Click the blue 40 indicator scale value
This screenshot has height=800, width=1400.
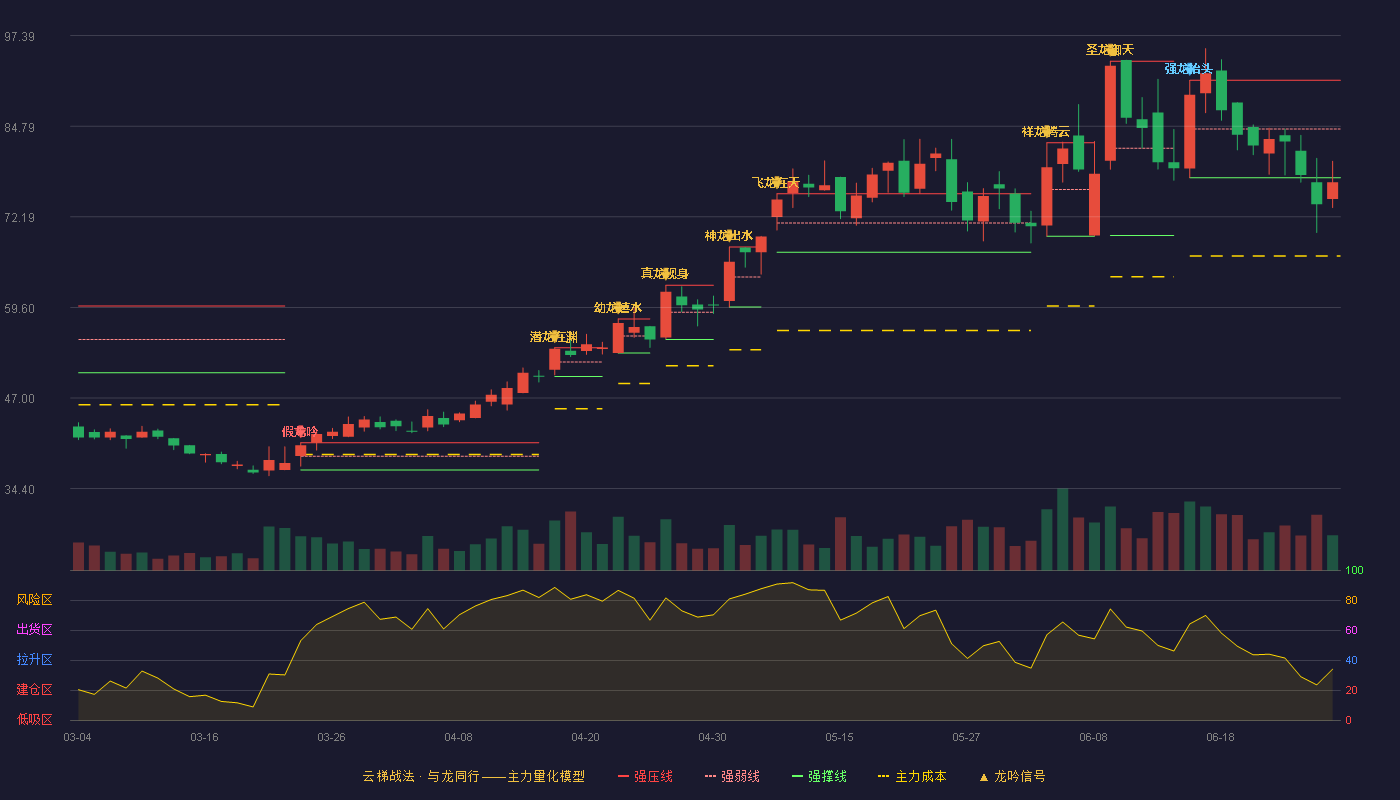pyautogui.click(x=1351, y=661)
